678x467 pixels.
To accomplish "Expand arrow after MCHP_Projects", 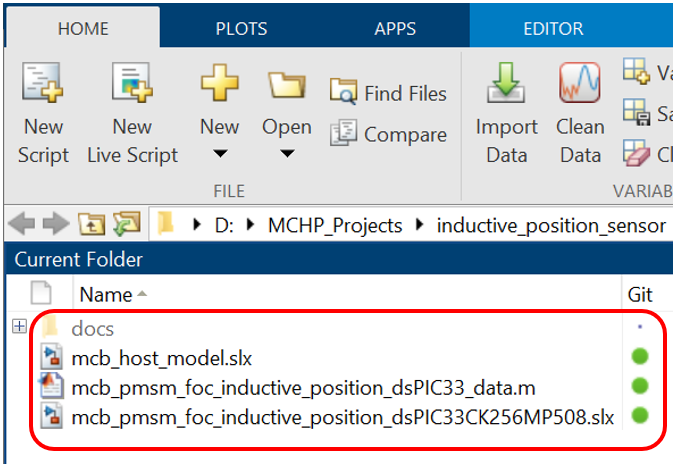I will tap(419, 225).
